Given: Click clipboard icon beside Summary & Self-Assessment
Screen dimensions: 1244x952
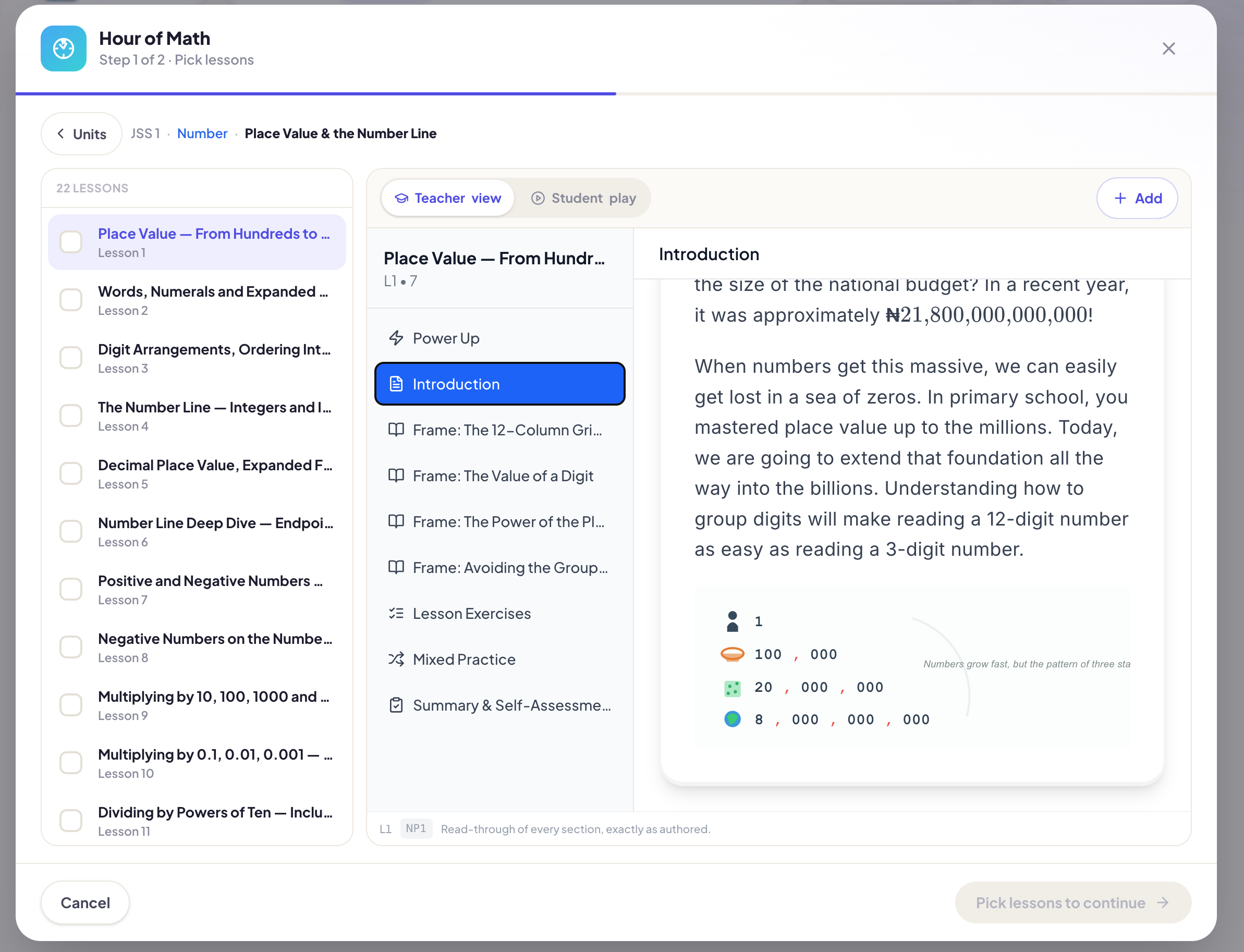Looking at the screenshot, I should (396, 705).
